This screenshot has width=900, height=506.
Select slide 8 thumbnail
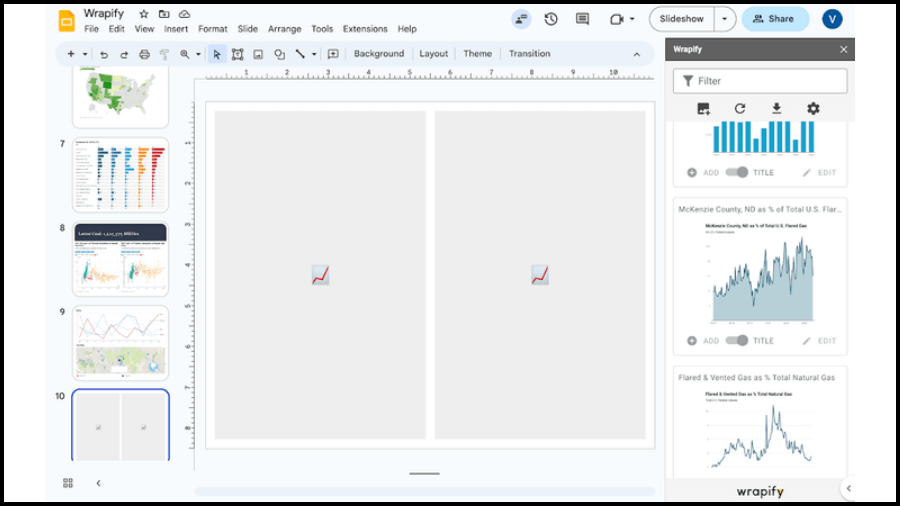(x=121, y=259)
